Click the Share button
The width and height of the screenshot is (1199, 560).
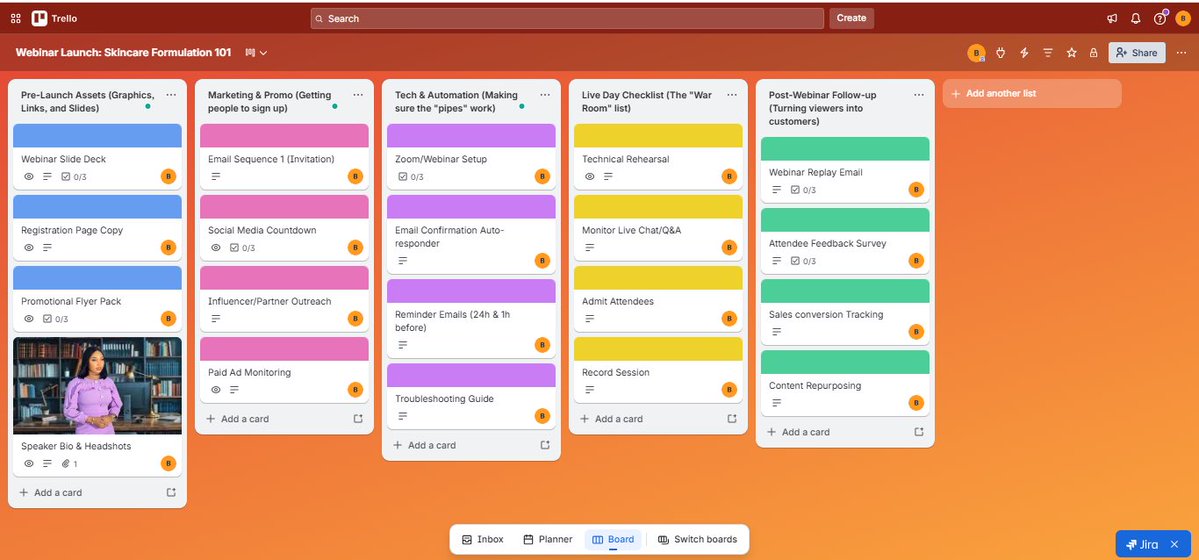pos(1136,53)
